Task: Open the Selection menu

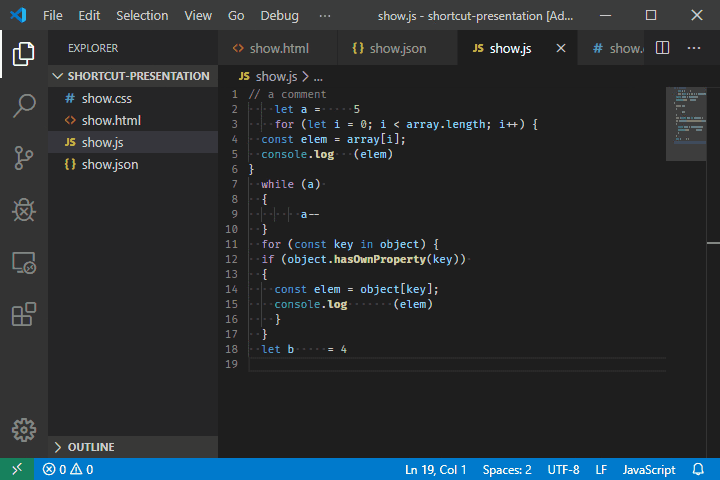Action: (x=142, y=16)
